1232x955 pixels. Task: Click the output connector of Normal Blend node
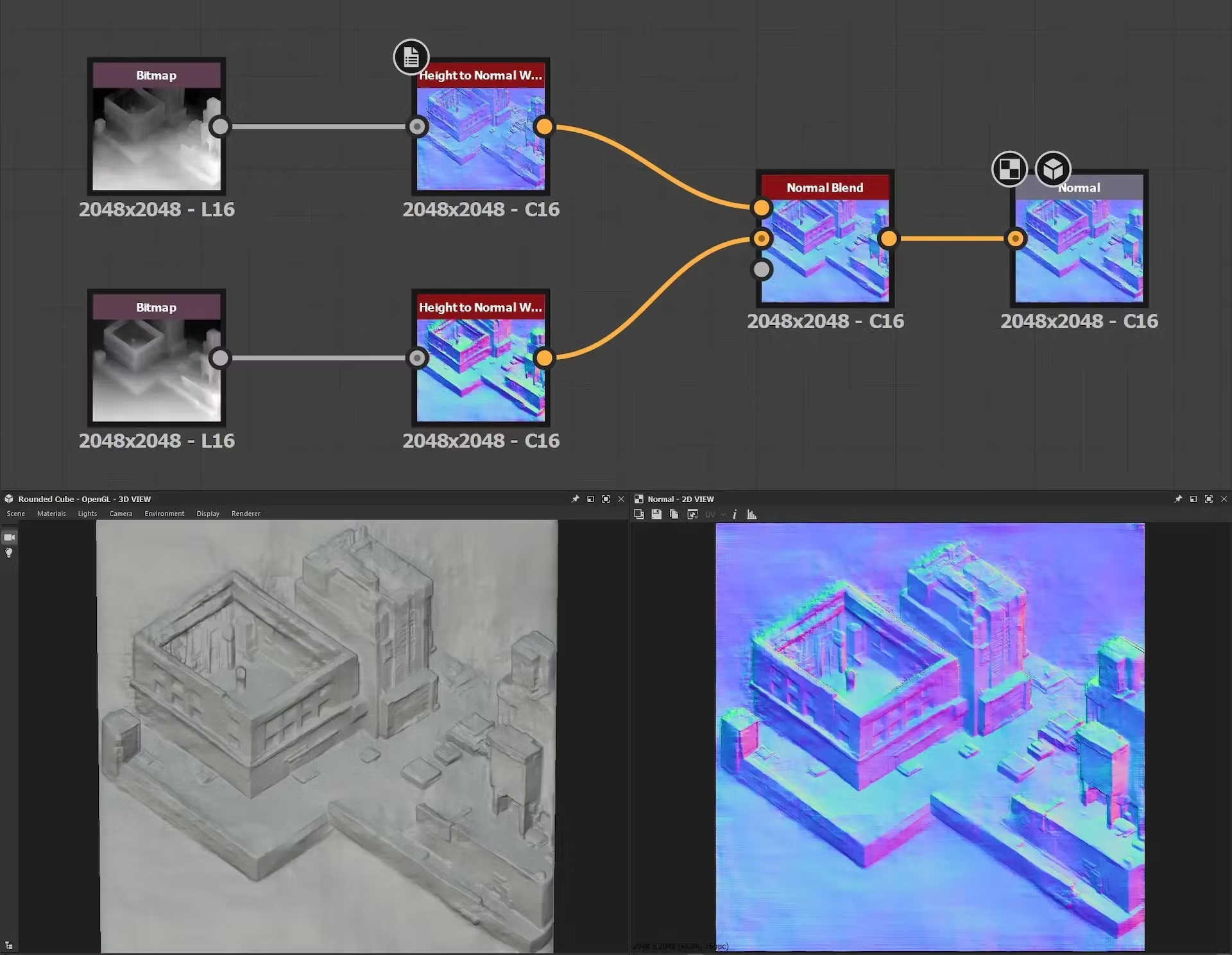[889, 239]
